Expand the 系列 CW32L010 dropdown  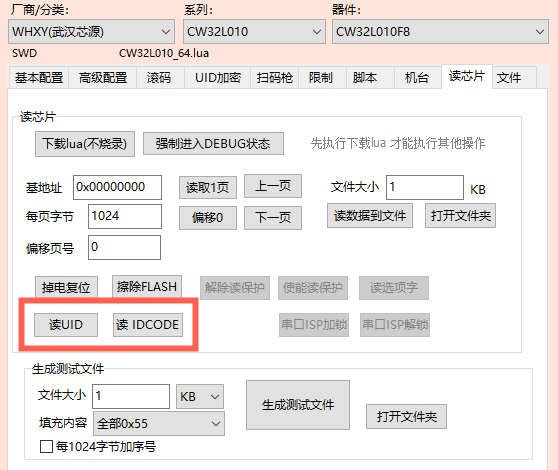coord(254,32)
